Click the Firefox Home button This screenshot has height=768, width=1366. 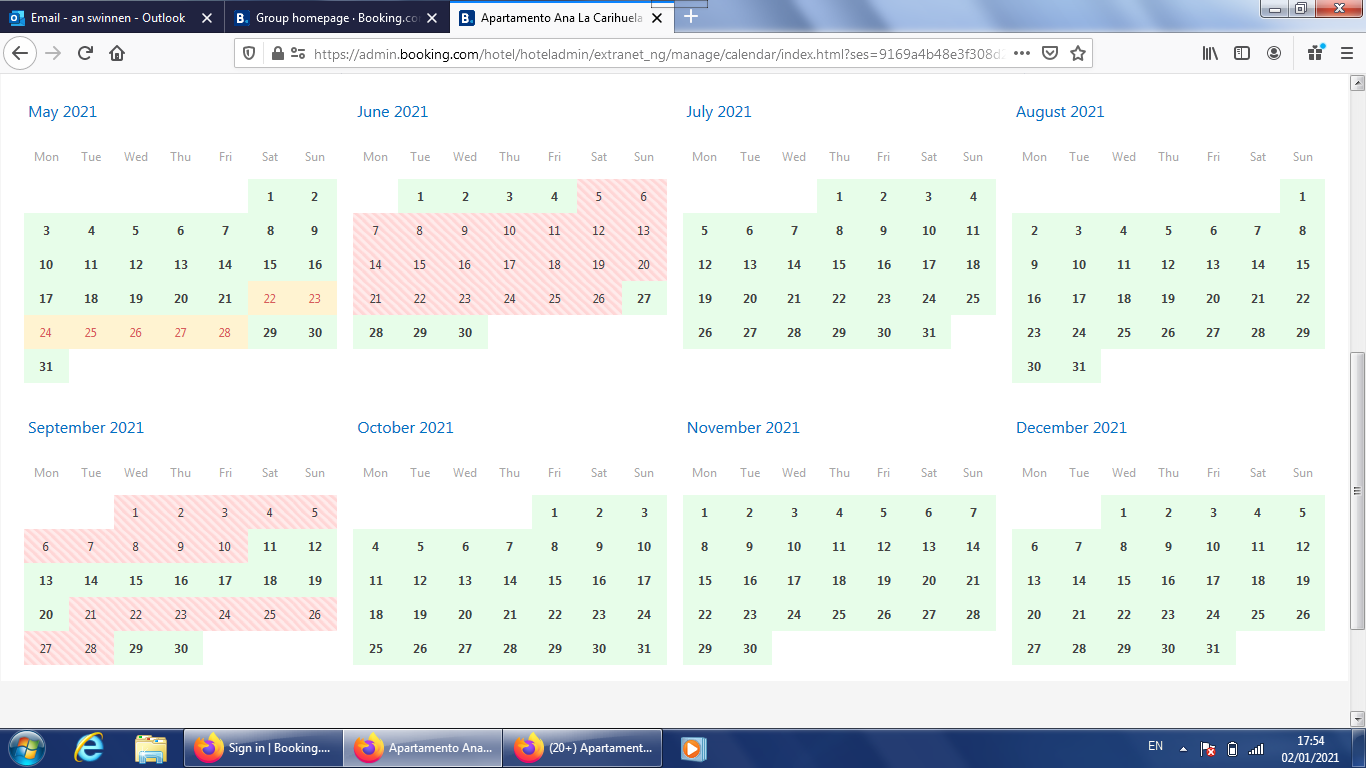pos(117,54)
